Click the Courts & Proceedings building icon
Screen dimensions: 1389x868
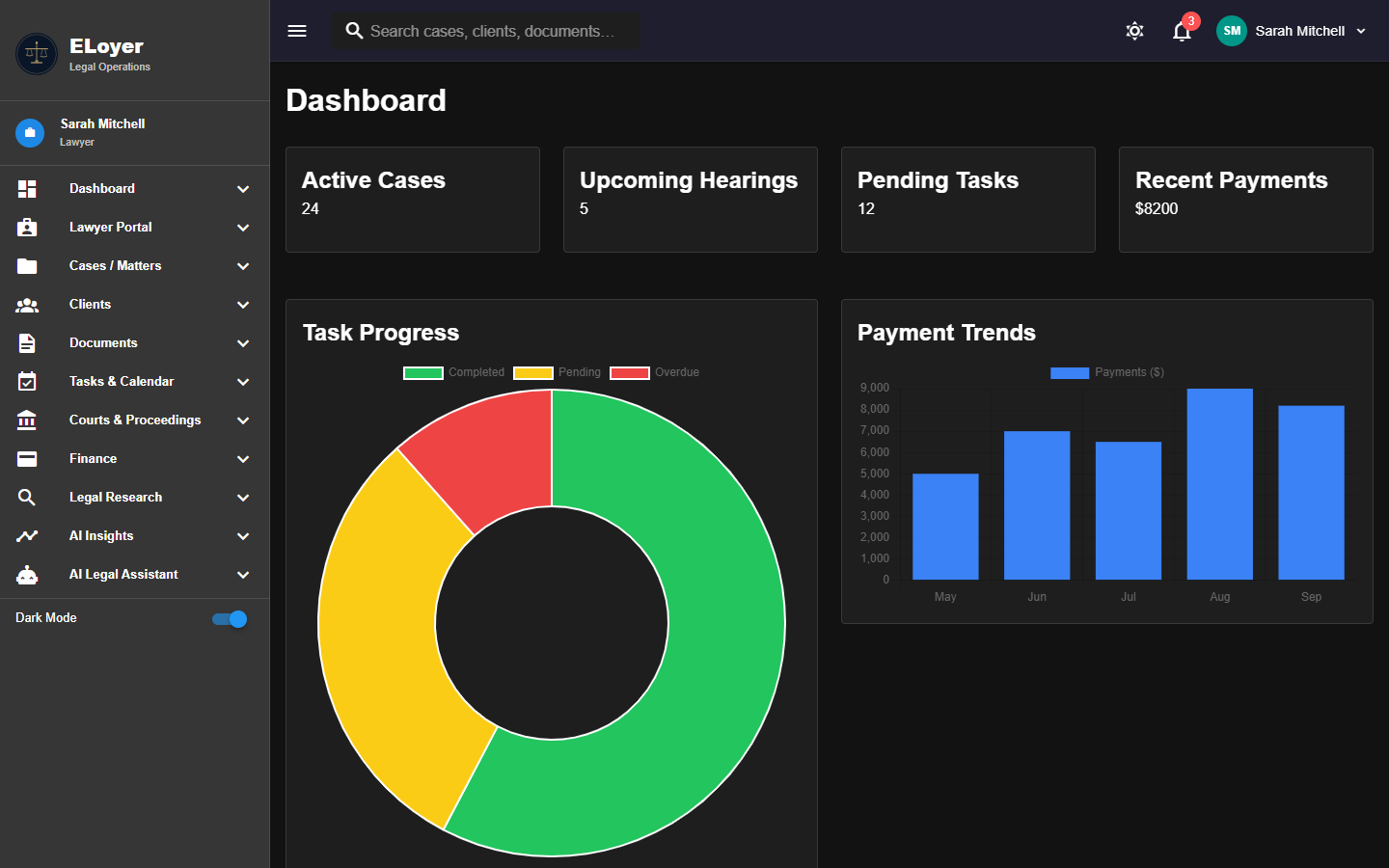click(x=27, y=420)
